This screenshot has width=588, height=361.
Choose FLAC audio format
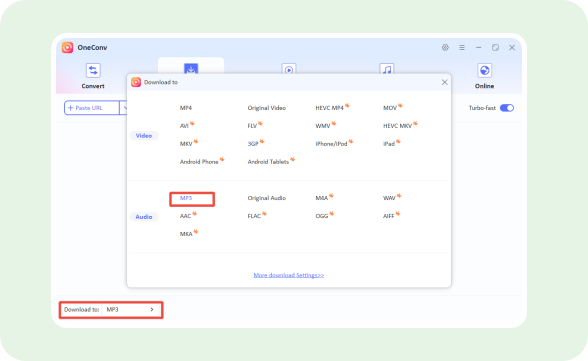(x=254, y=216)
